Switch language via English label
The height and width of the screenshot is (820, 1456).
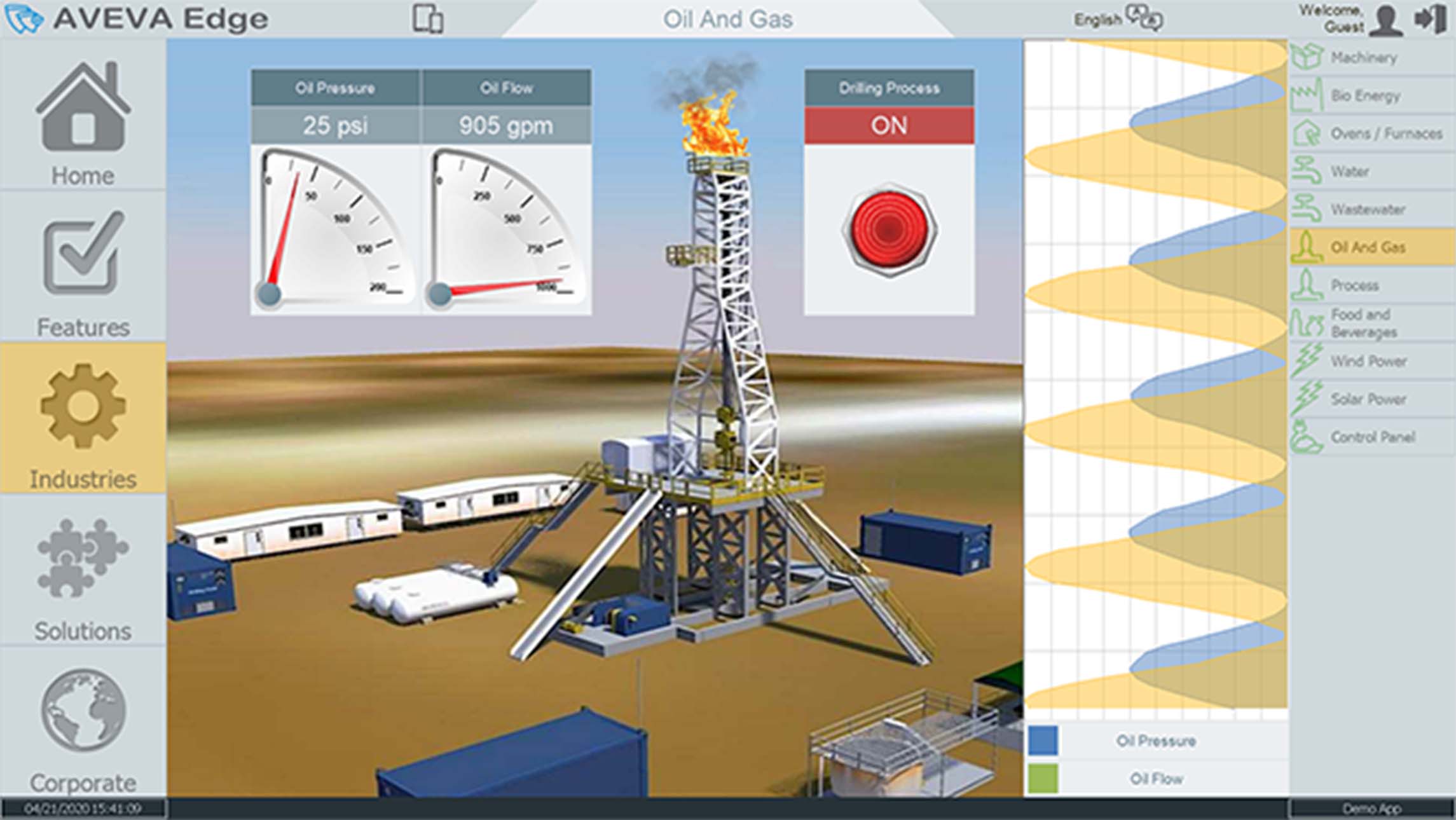[x=1098, y=20]
